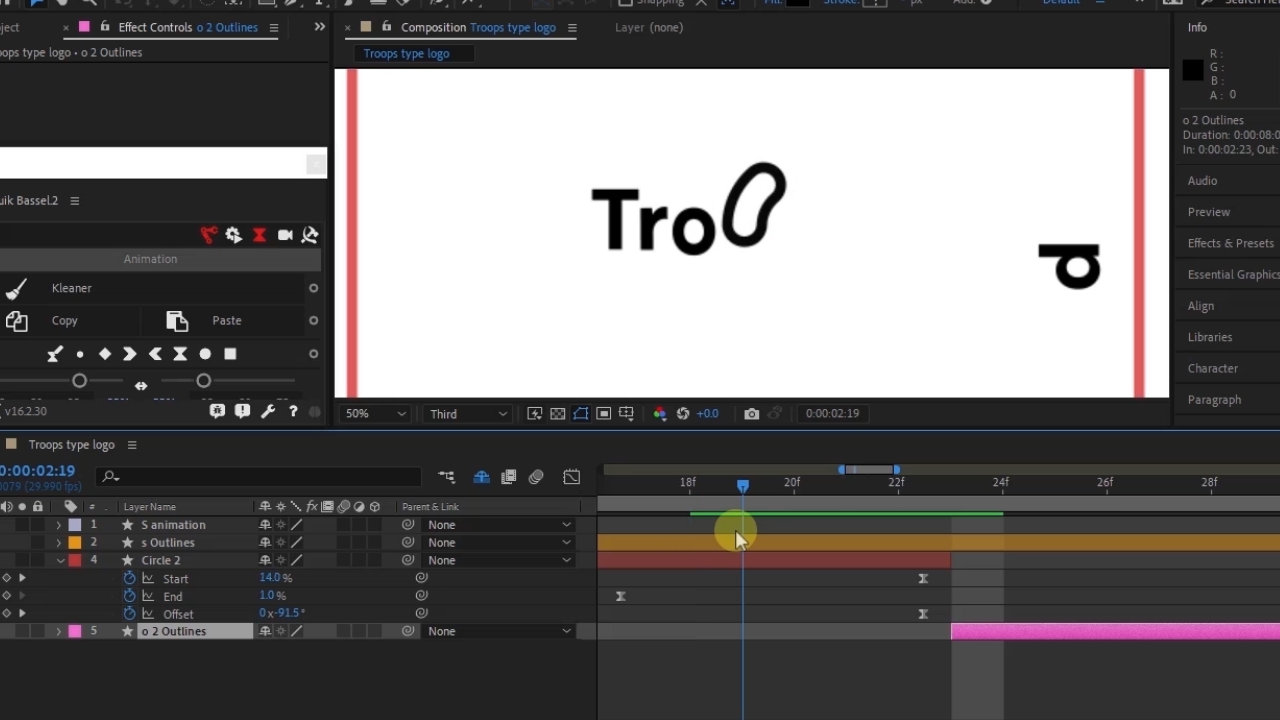Screen dimensions: 1280x720
Task: Enable motion blur switch in timeline
Action: (x=536, y=478)
